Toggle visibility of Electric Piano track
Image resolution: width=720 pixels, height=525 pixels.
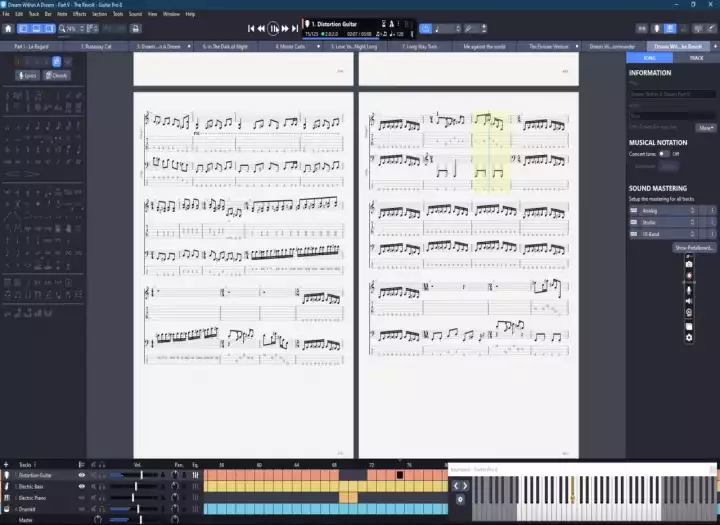82,498
